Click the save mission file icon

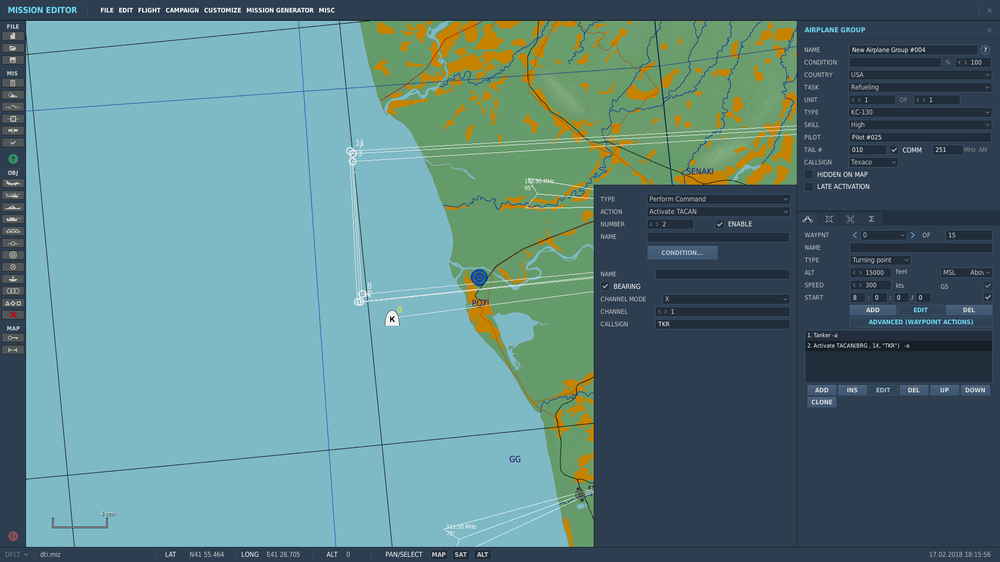[13, 60]
